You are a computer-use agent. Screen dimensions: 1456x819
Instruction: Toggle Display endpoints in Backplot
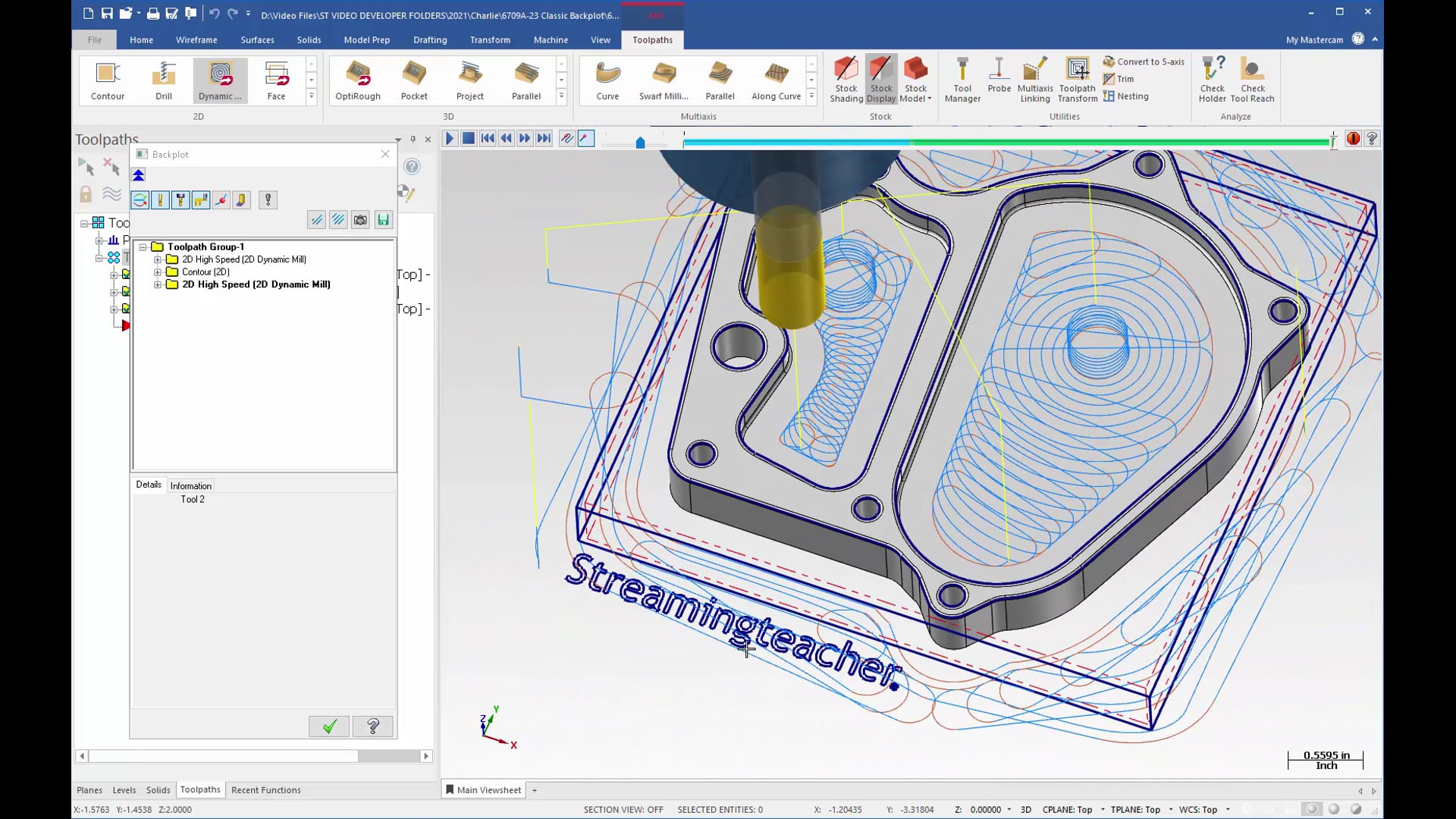click(x=221, y=200)
